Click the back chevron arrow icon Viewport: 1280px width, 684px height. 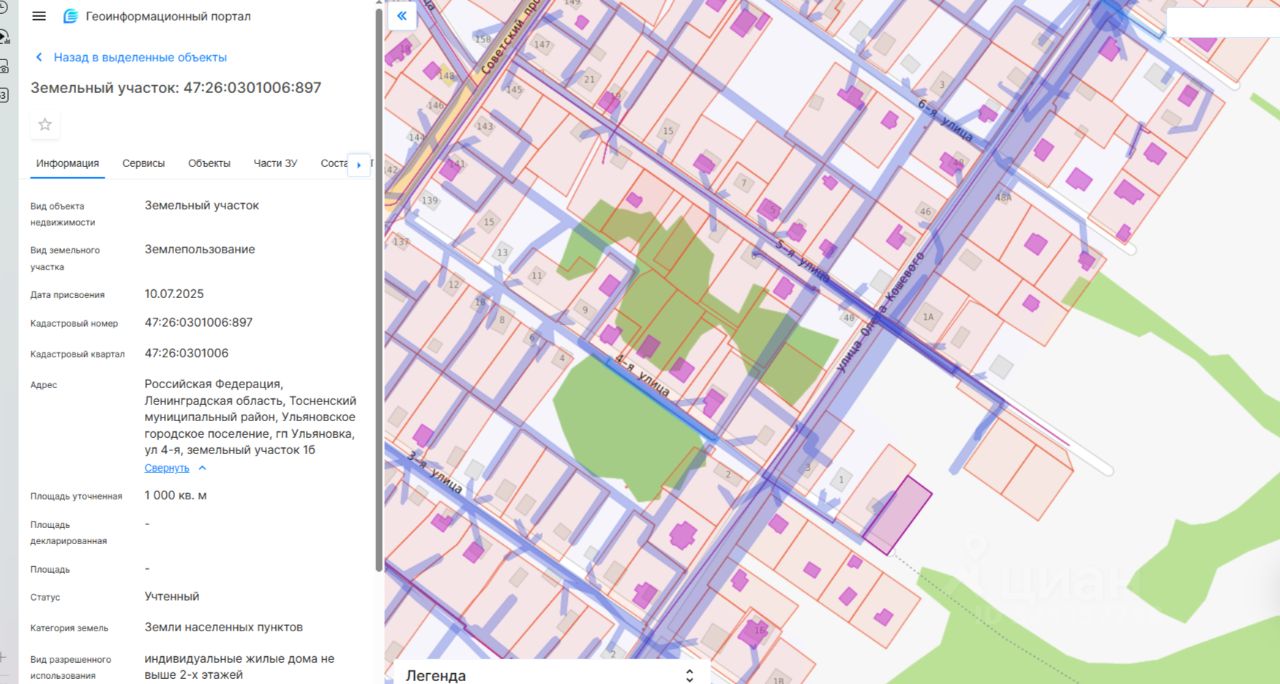pos(39,57)
